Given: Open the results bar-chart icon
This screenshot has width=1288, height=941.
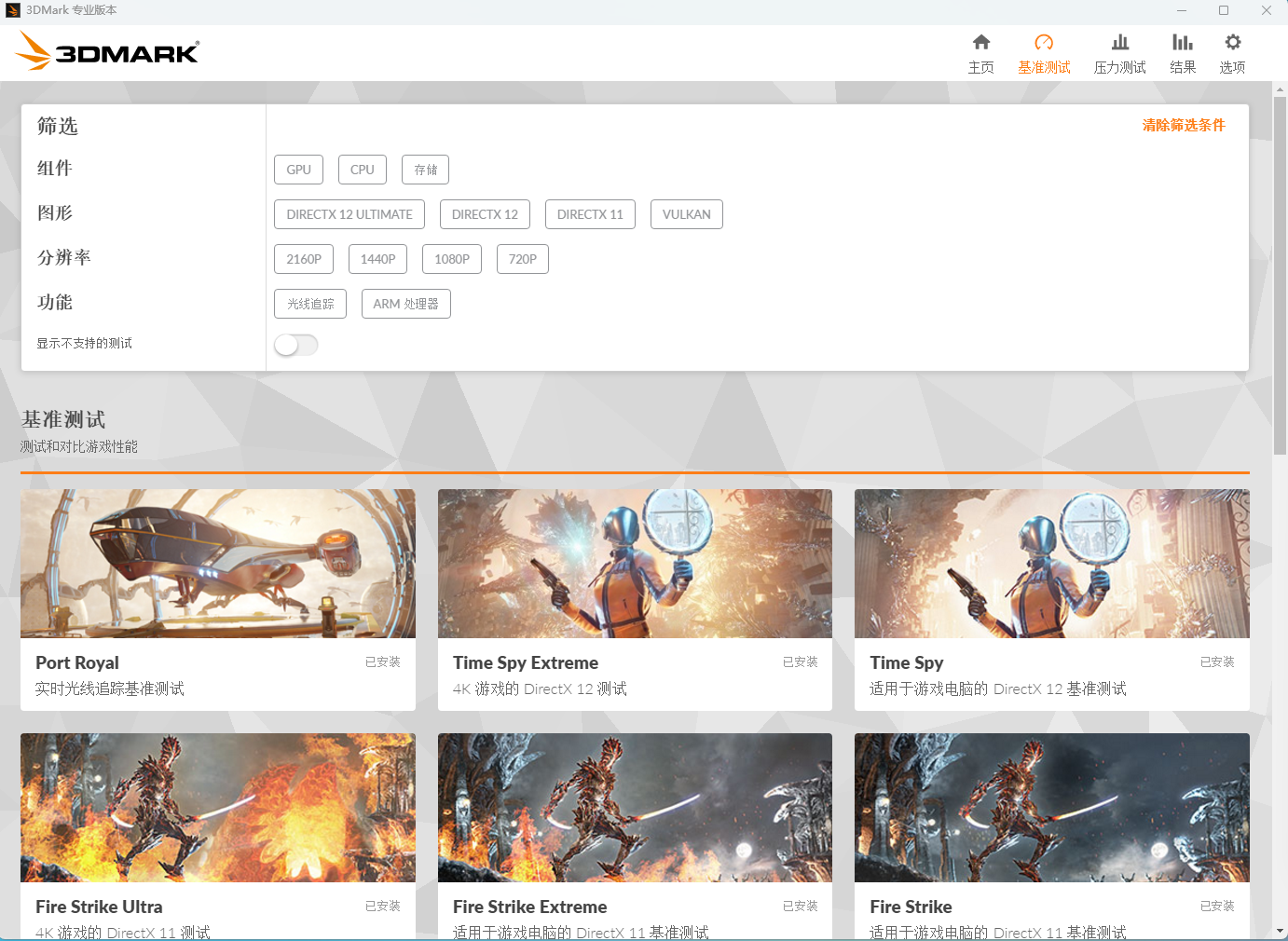Looking at the screenshot, I should click(1183, 43).
